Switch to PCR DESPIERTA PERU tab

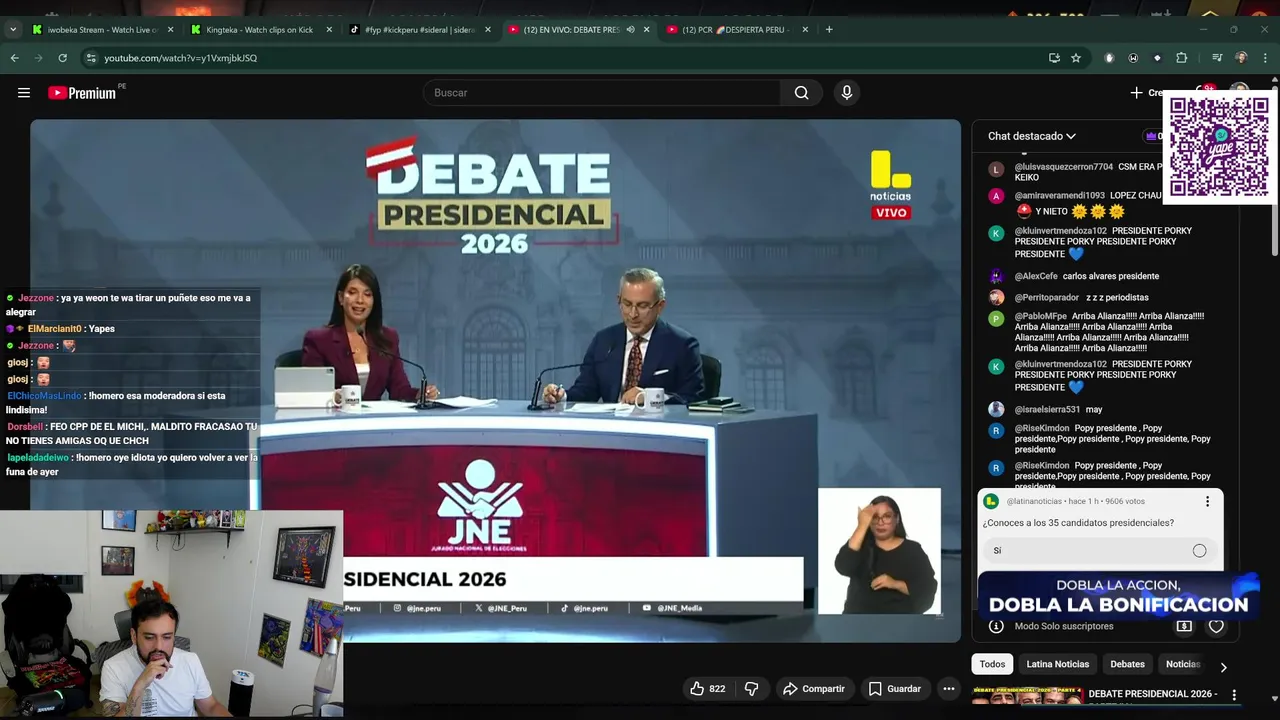point(735,29)
